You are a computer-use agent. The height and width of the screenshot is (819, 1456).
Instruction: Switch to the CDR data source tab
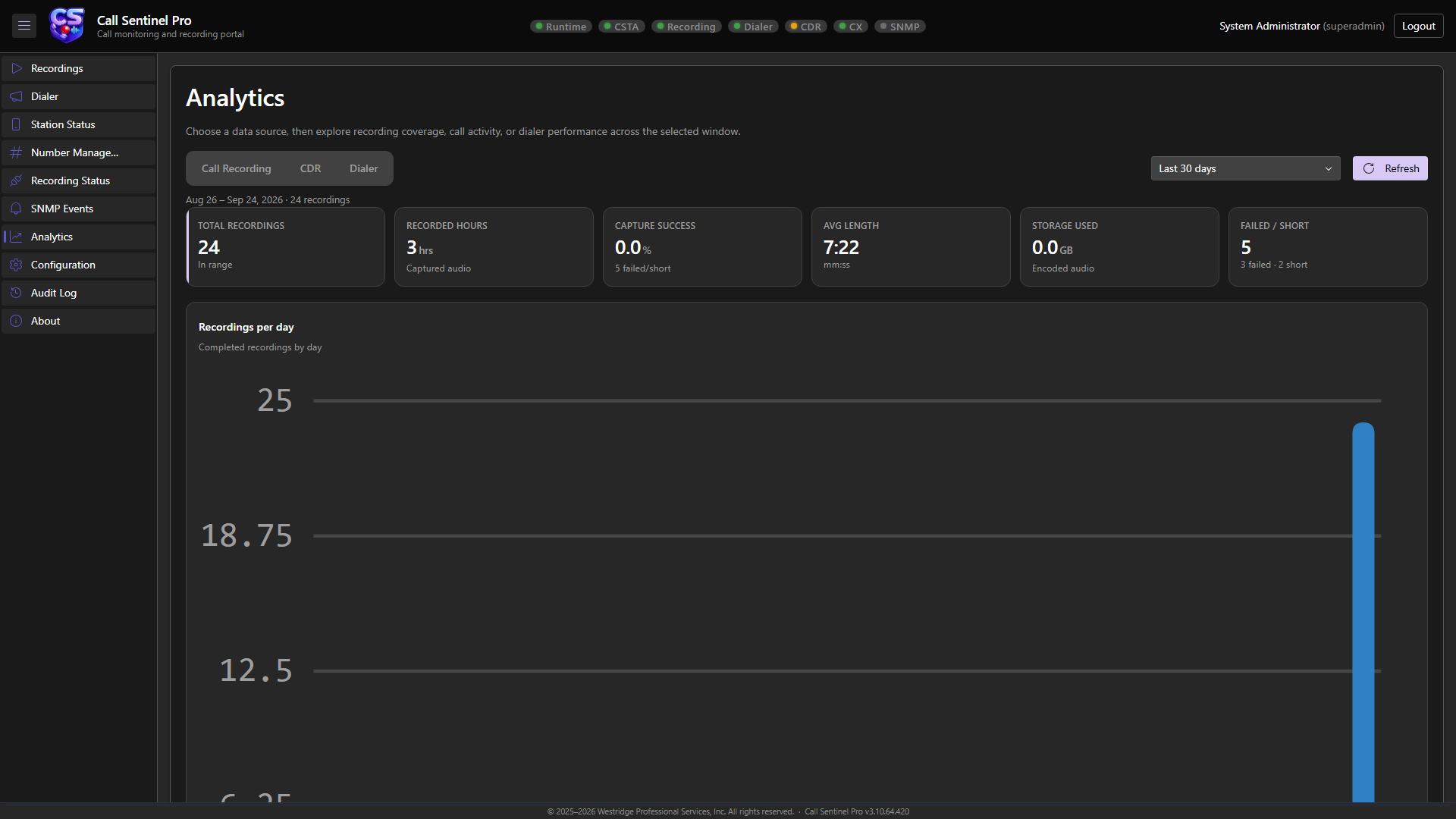point(310,168)
